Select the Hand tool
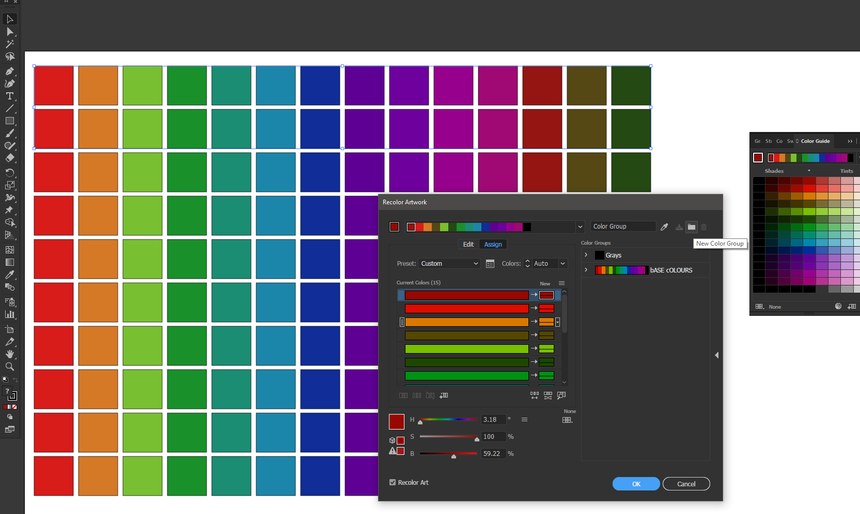860x514 pixels. point(10,354)
